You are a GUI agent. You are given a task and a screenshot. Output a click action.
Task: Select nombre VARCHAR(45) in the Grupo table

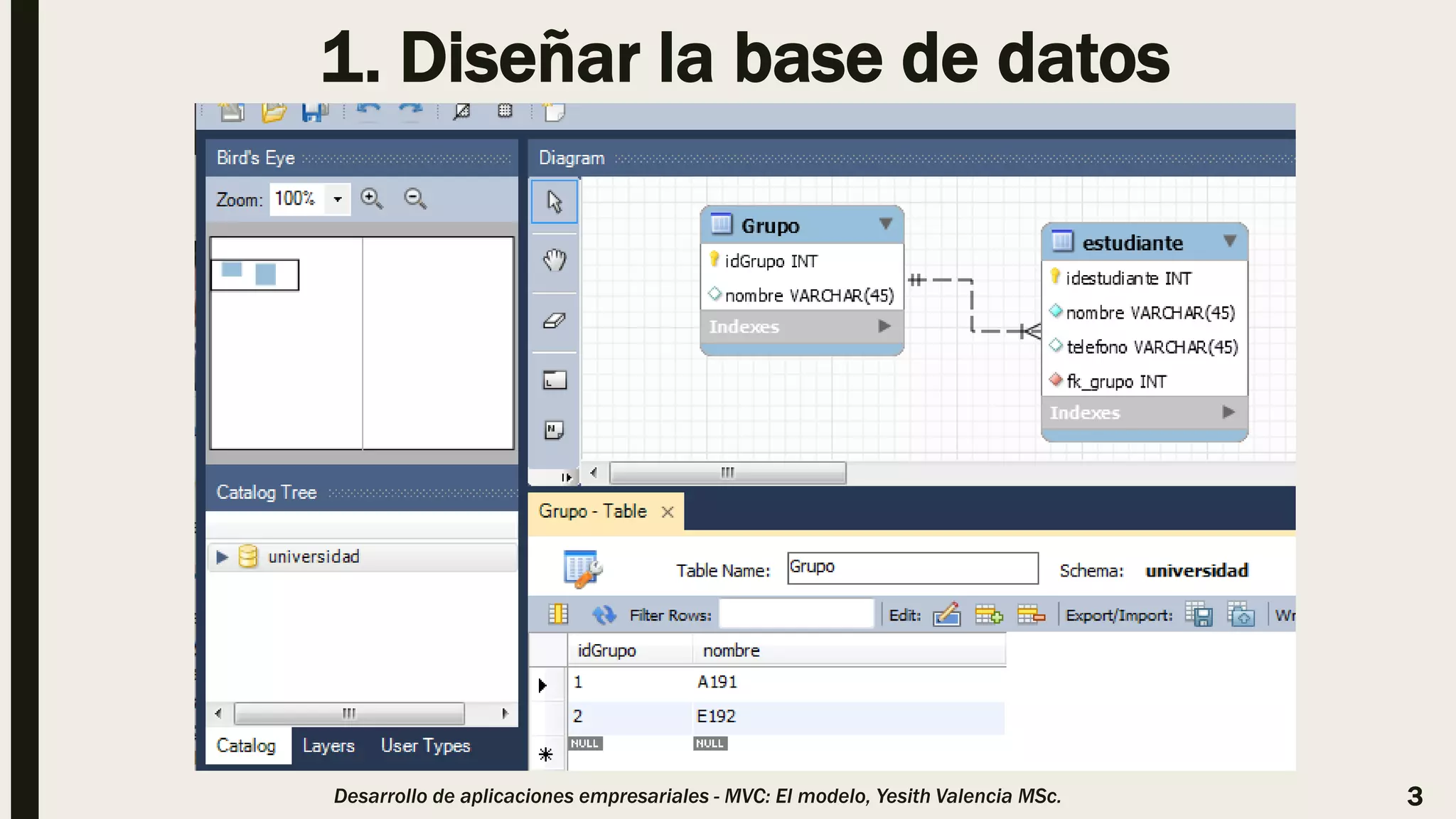pyautogui.click(x=802, y=295)
